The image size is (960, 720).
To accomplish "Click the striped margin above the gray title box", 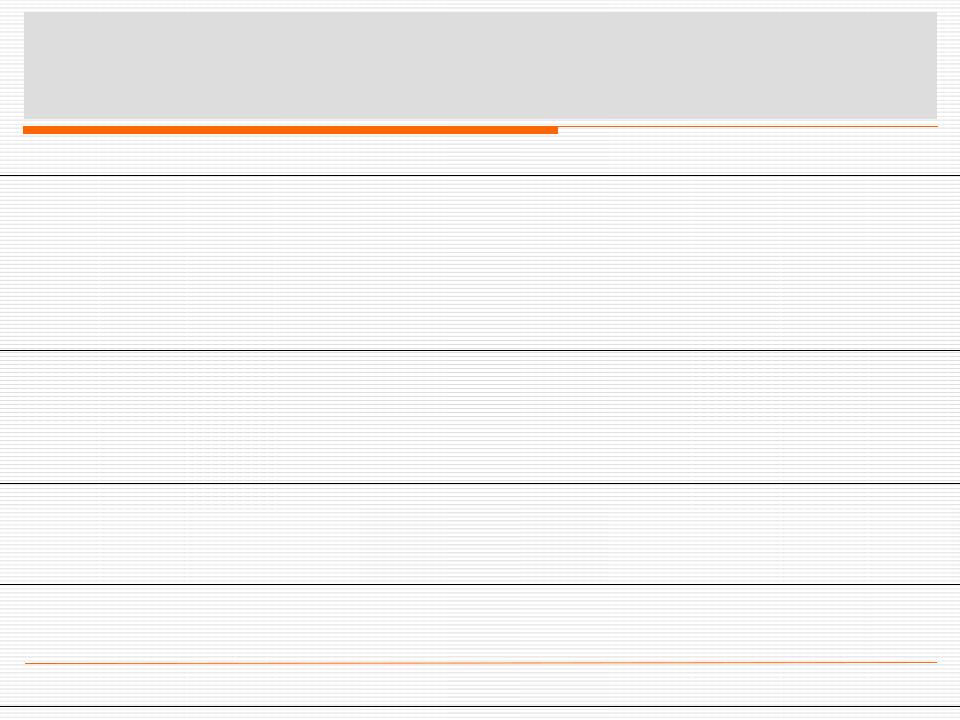I will point(480,6).
